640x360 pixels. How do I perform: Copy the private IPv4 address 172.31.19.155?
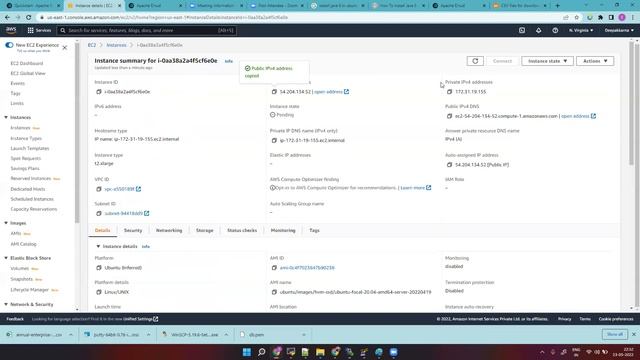(x=449, y=92)
